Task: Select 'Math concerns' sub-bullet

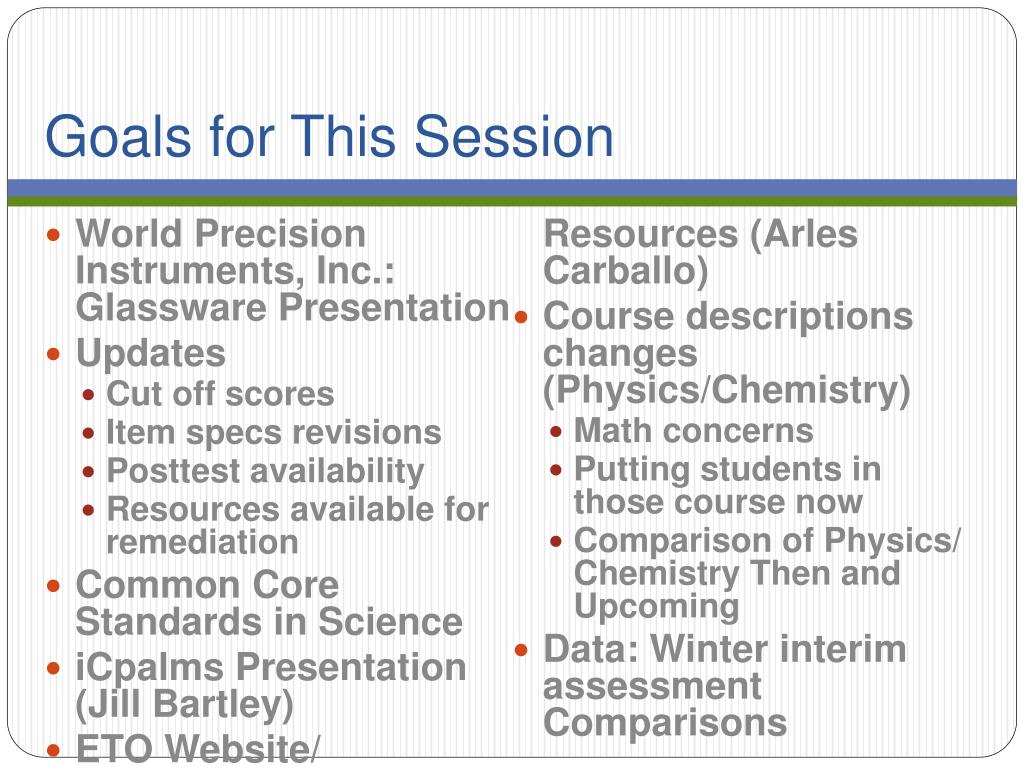Action: click(694, 431)
